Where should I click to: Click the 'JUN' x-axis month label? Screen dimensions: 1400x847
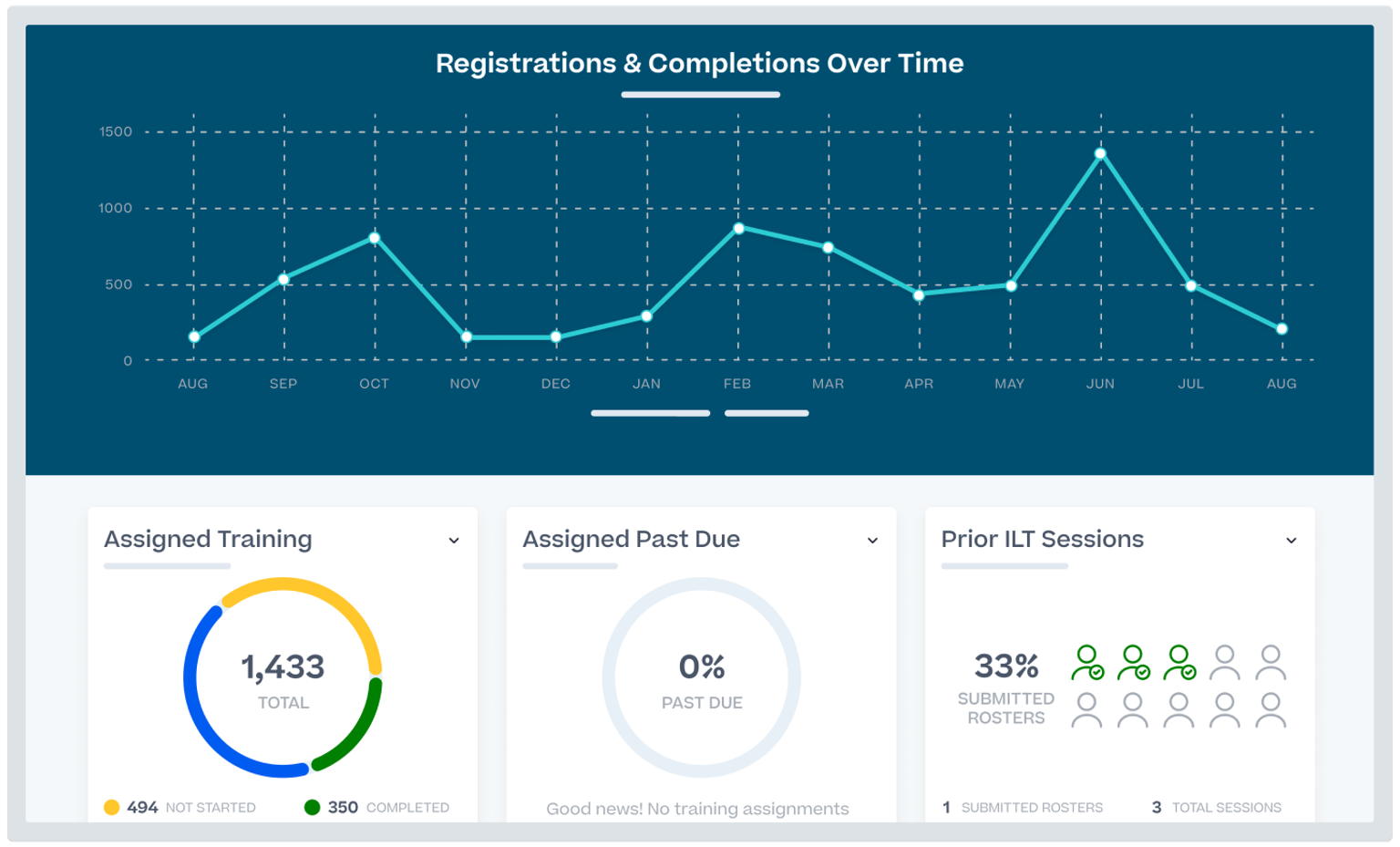[1100, 384]
